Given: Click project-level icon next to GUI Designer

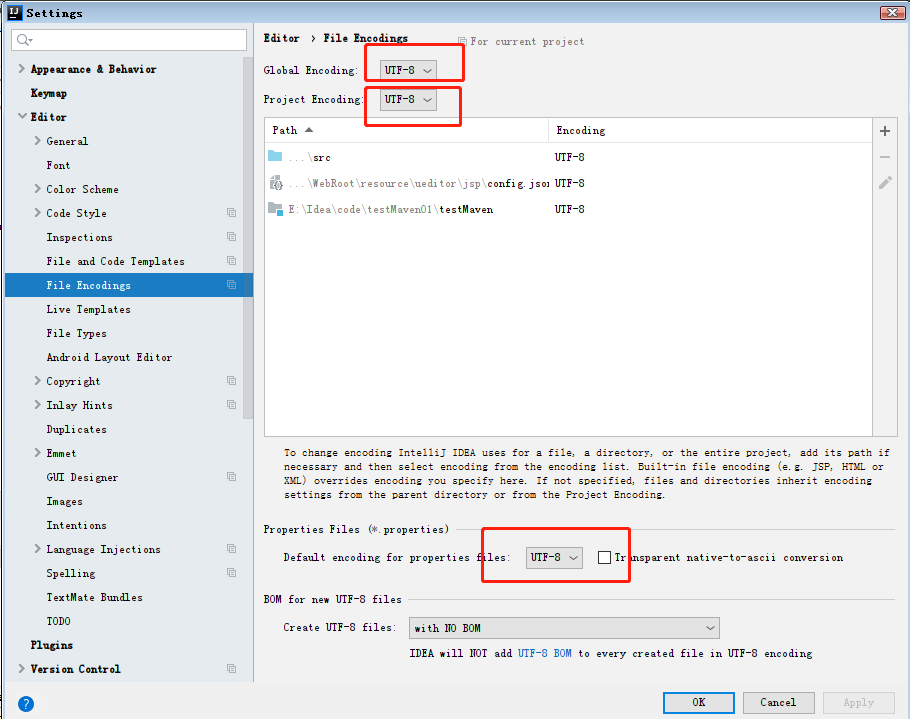Looking at the screenshot, I should coord(232,477).
